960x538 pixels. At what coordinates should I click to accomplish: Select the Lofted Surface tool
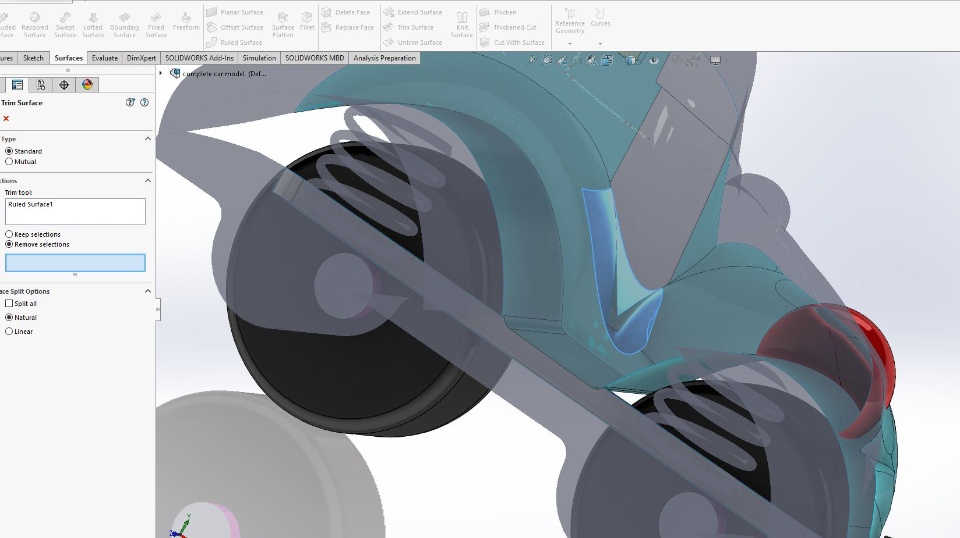93,24
